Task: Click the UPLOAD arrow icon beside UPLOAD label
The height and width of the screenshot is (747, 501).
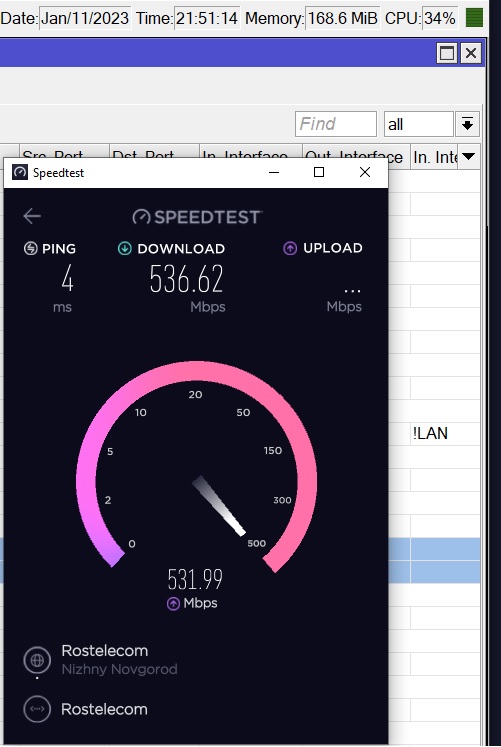Action: [x=290, y=248]
